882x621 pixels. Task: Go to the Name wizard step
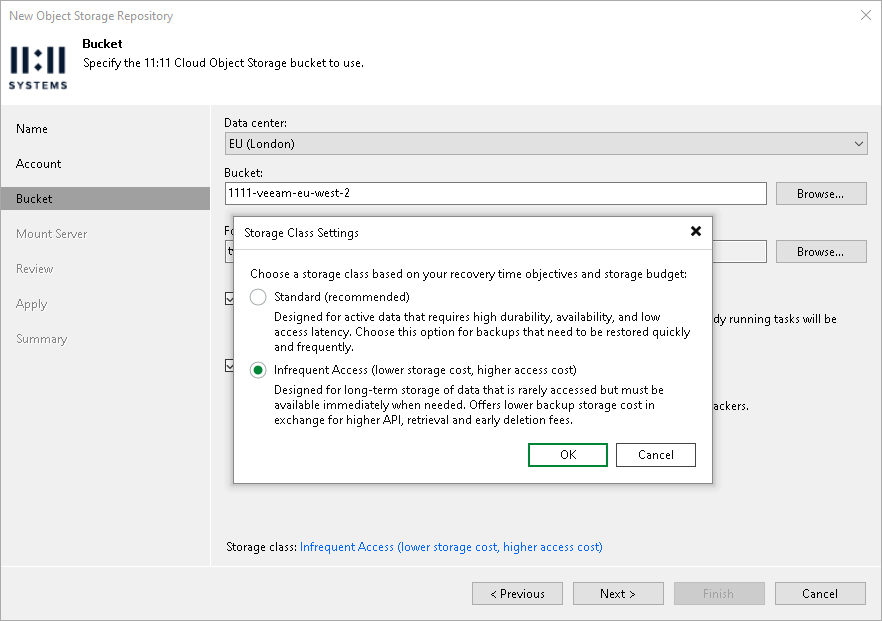tap(32, 129)
